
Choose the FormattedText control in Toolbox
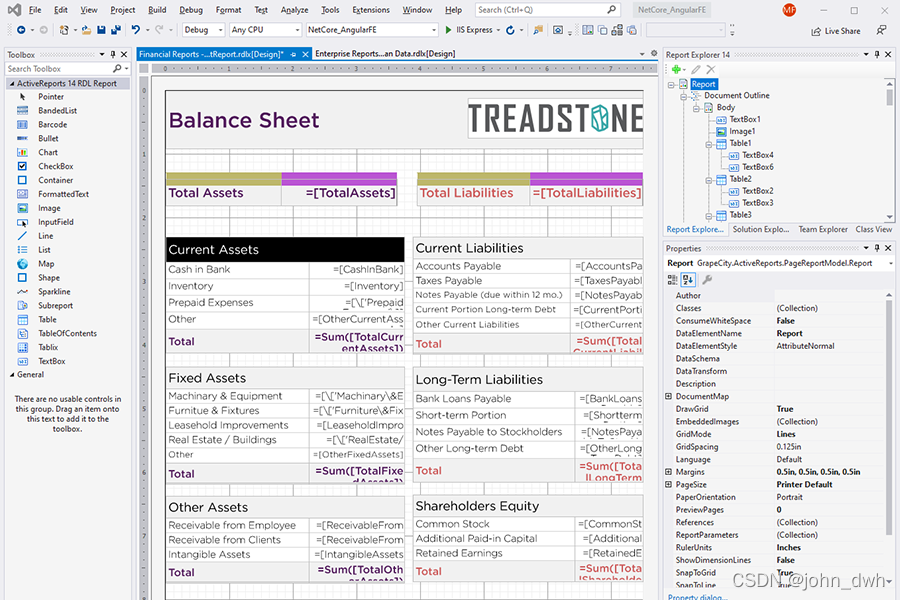63,194
